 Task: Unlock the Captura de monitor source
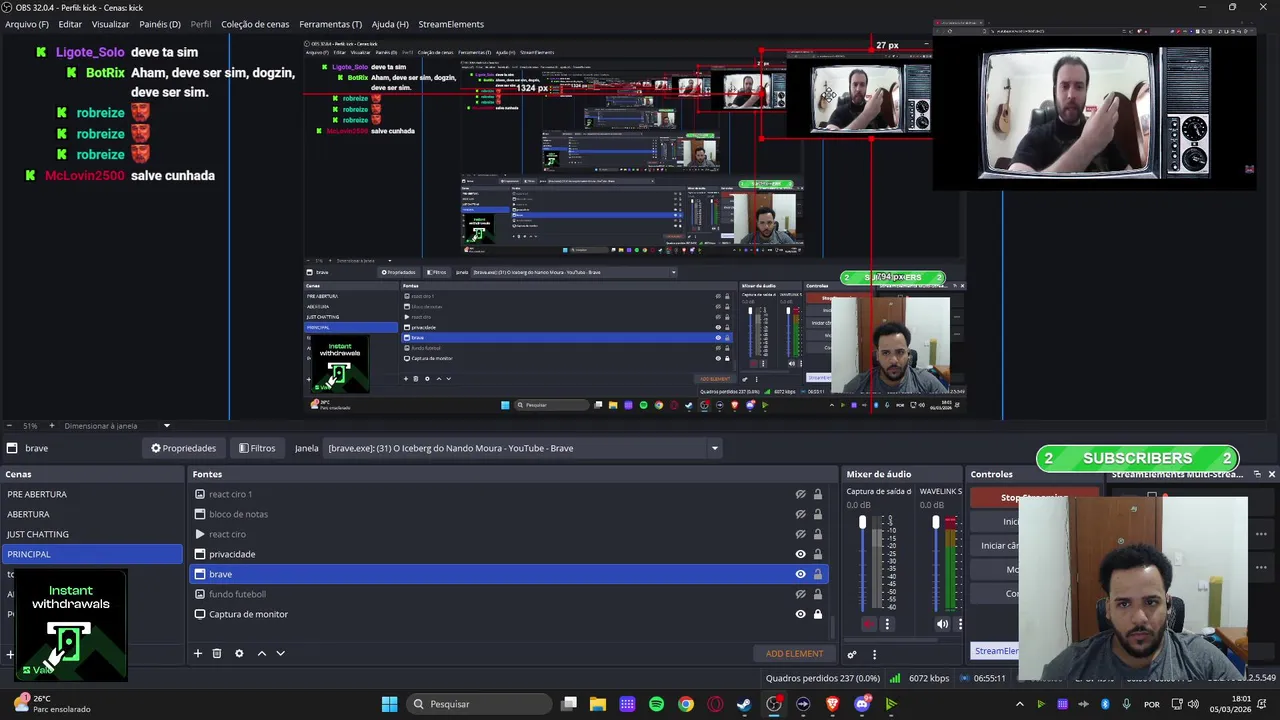click(x=818, y=614)
